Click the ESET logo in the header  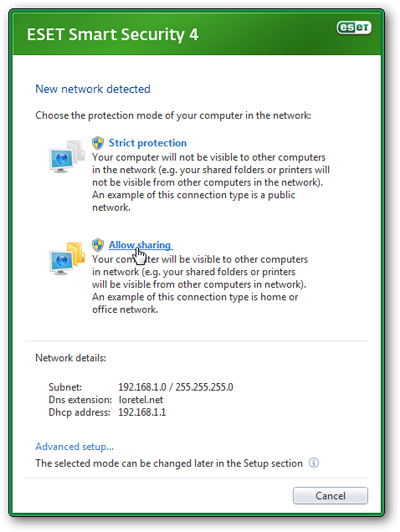(354, 27)
